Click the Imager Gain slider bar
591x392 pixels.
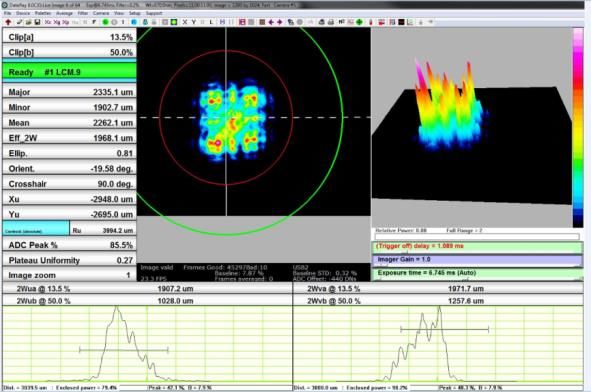[x=477, y=260]
